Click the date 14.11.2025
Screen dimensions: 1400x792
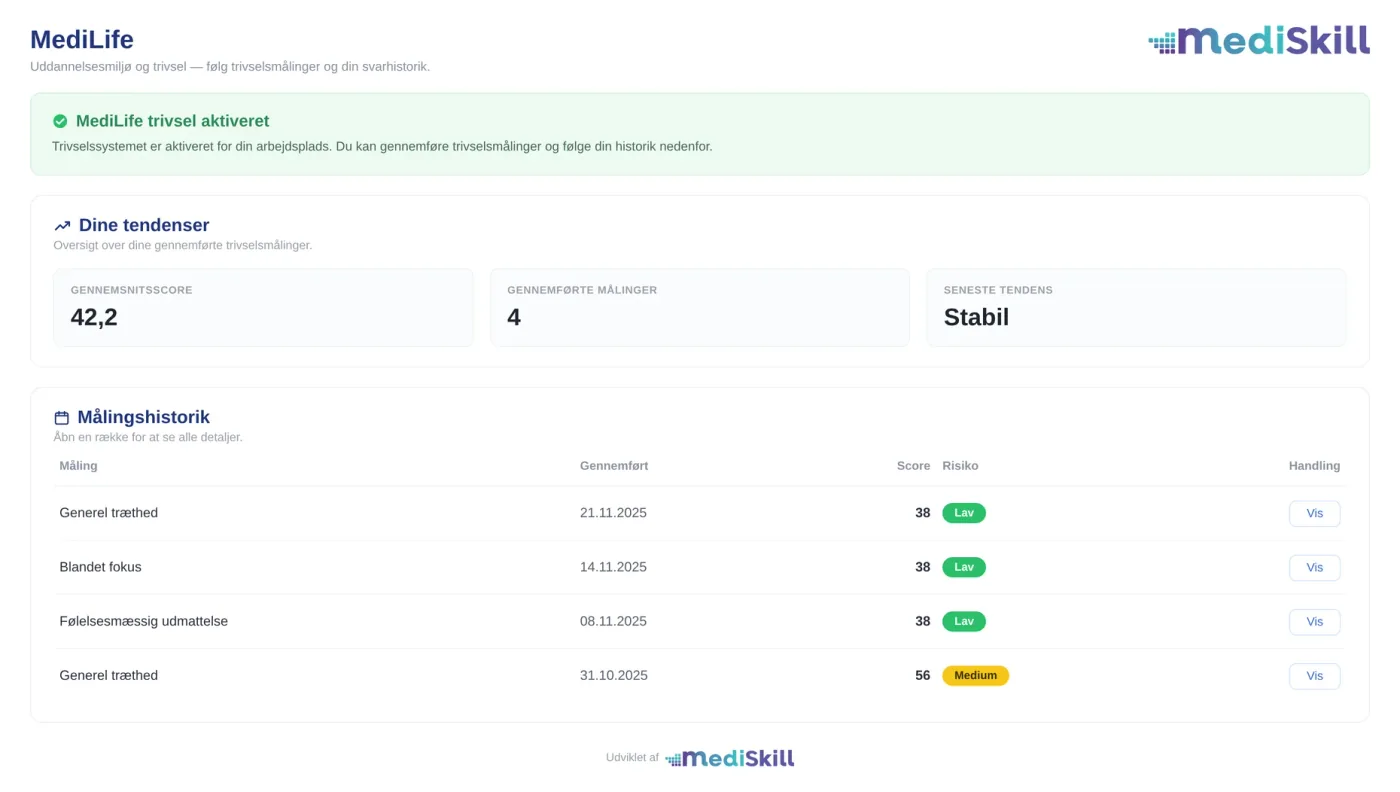pyautogui.click(x=613, y=567)
